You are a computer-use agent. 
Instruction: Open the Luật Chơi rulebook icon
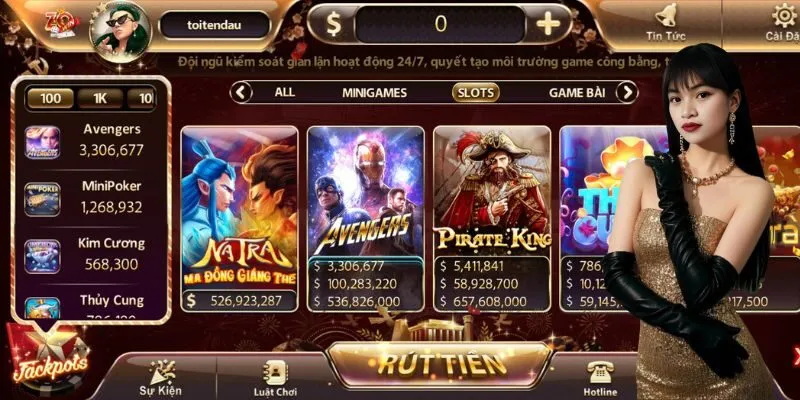(275, 373)
